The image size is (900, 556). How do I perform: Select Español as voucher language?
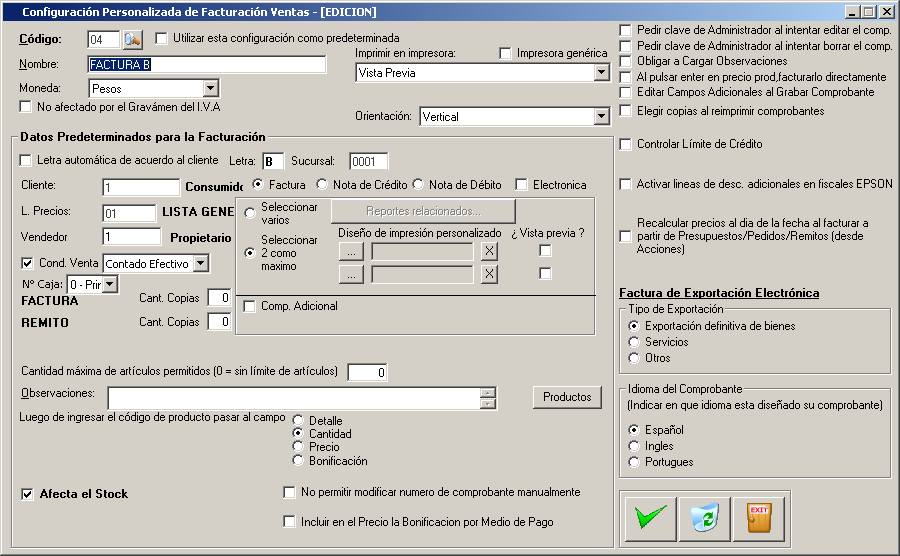pyautogui.click(x=634, y=430)
